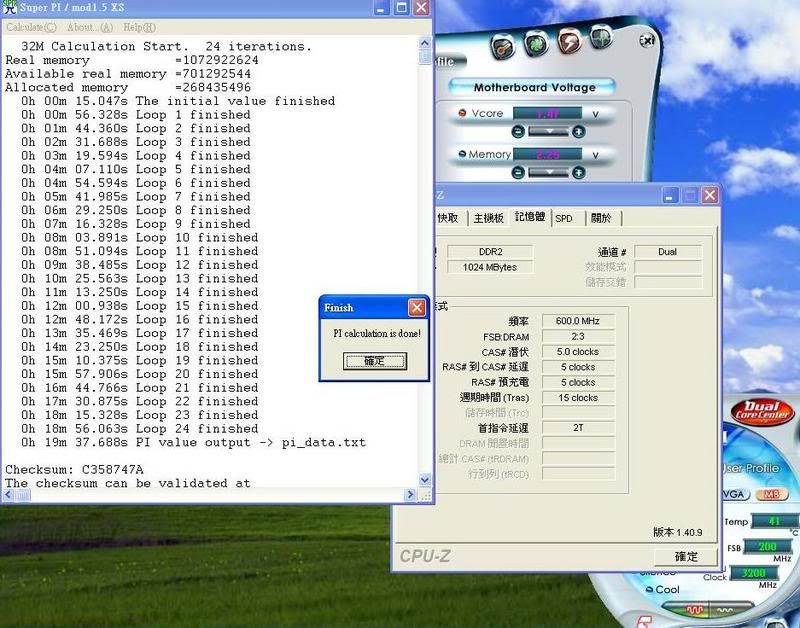Select the lightning bolt voltage icon

(x=569, y=41)
